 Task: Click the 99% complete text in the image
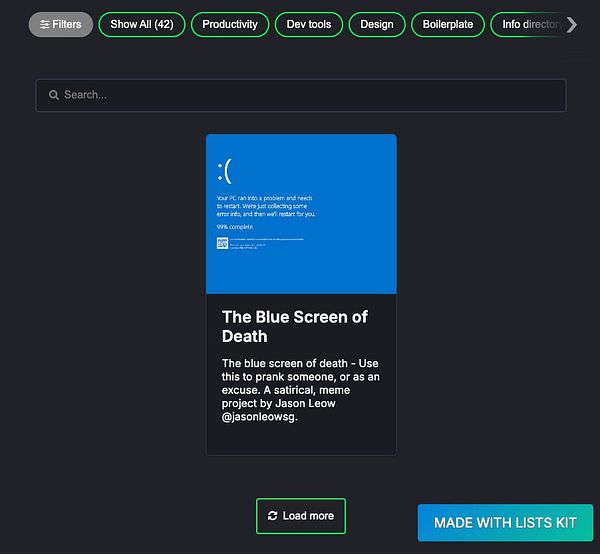coord(235,227)
